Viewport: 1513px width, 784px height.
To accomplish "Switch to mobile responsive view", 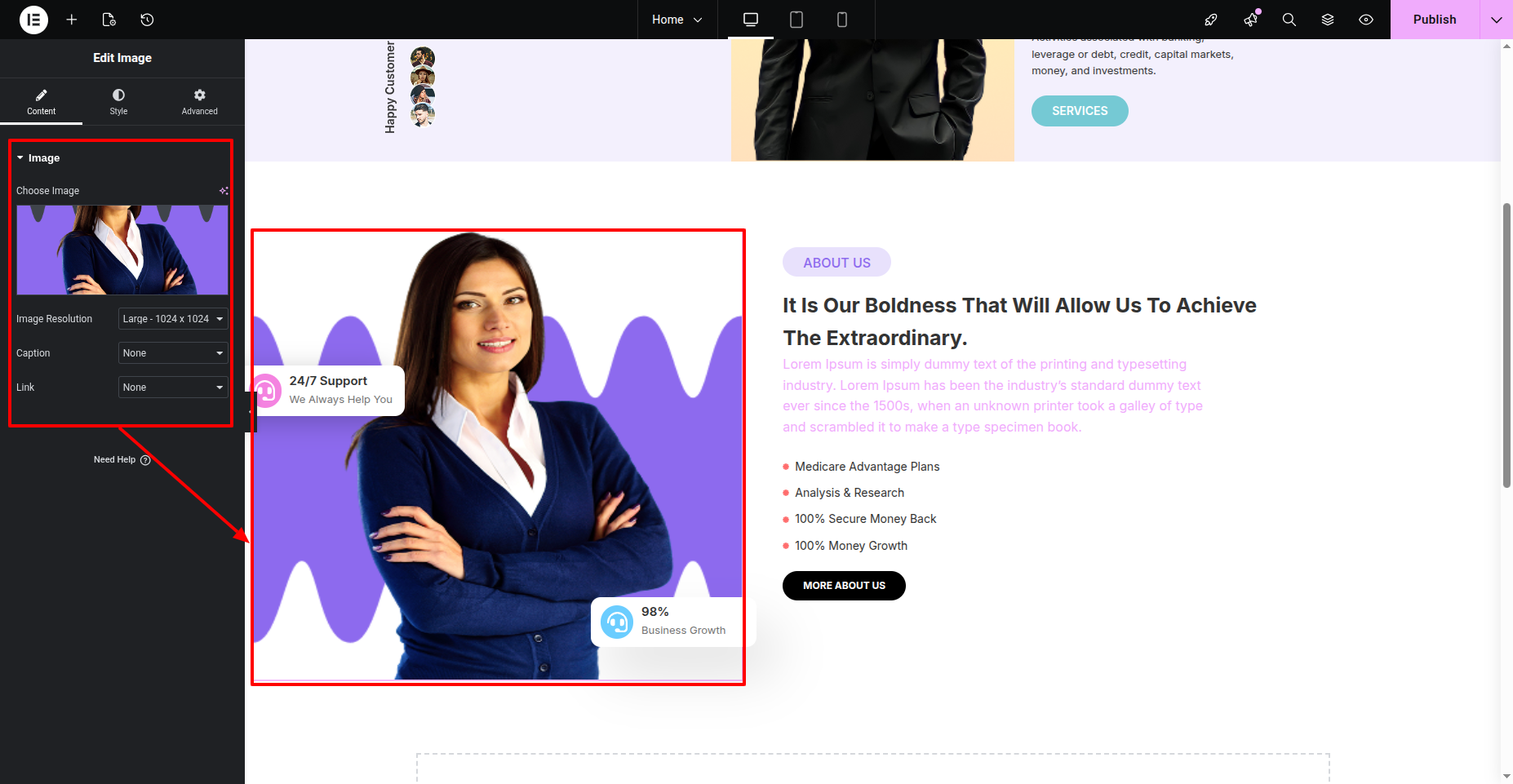I will 842,20.
